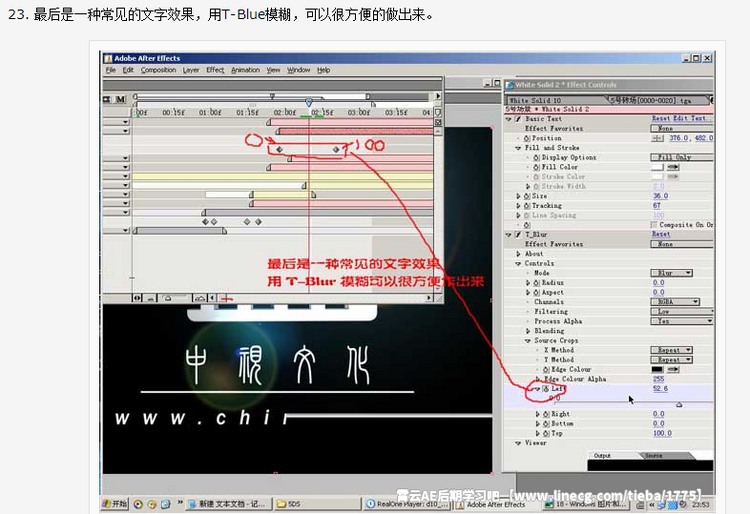Toggle the Display Options stopwatch
Screen dimensions: 750x514
click(x=536, y=157)
